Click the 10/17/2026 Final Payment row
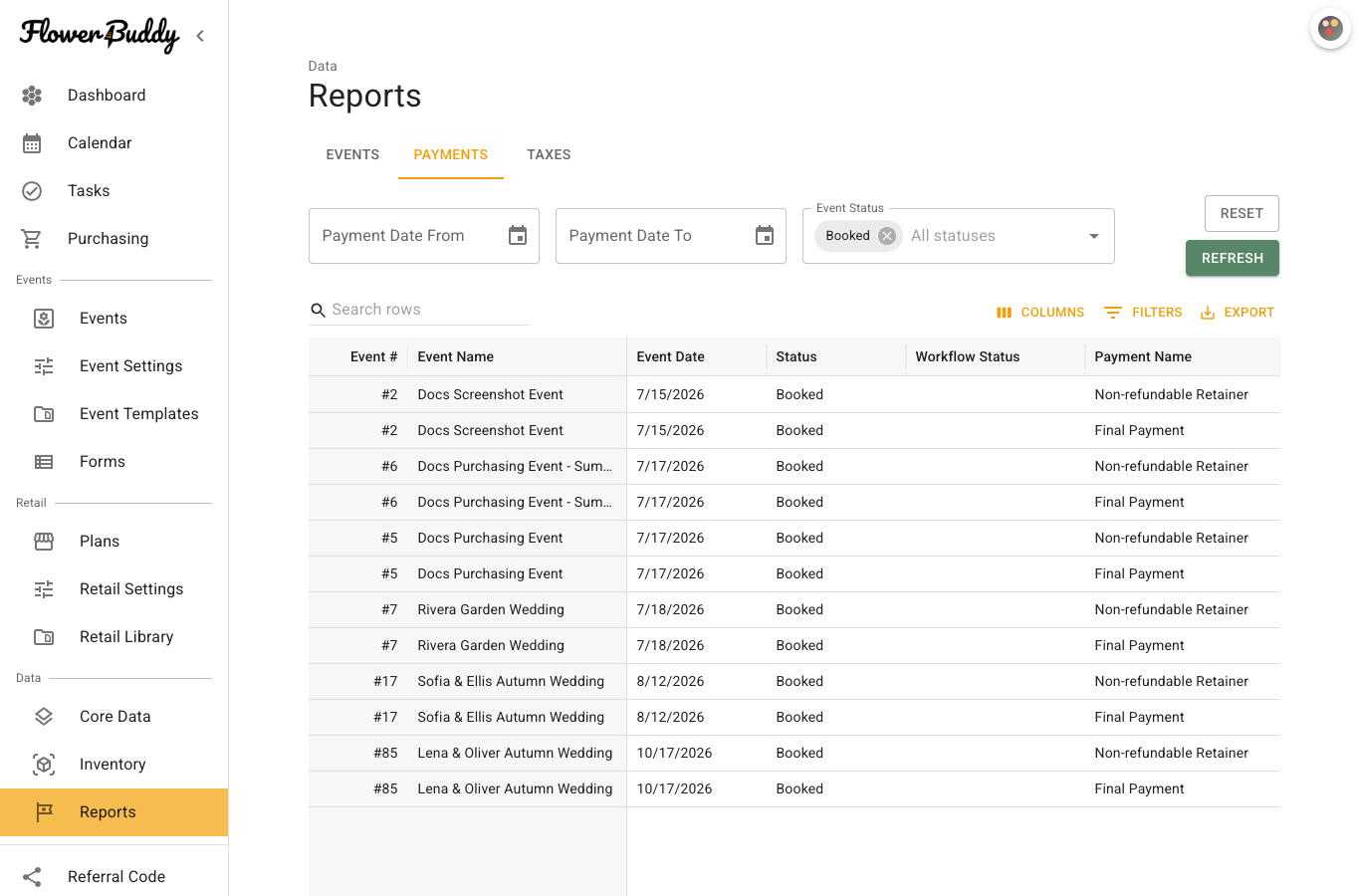Viewport: 1359px width, 896px height. click(794, 789)
